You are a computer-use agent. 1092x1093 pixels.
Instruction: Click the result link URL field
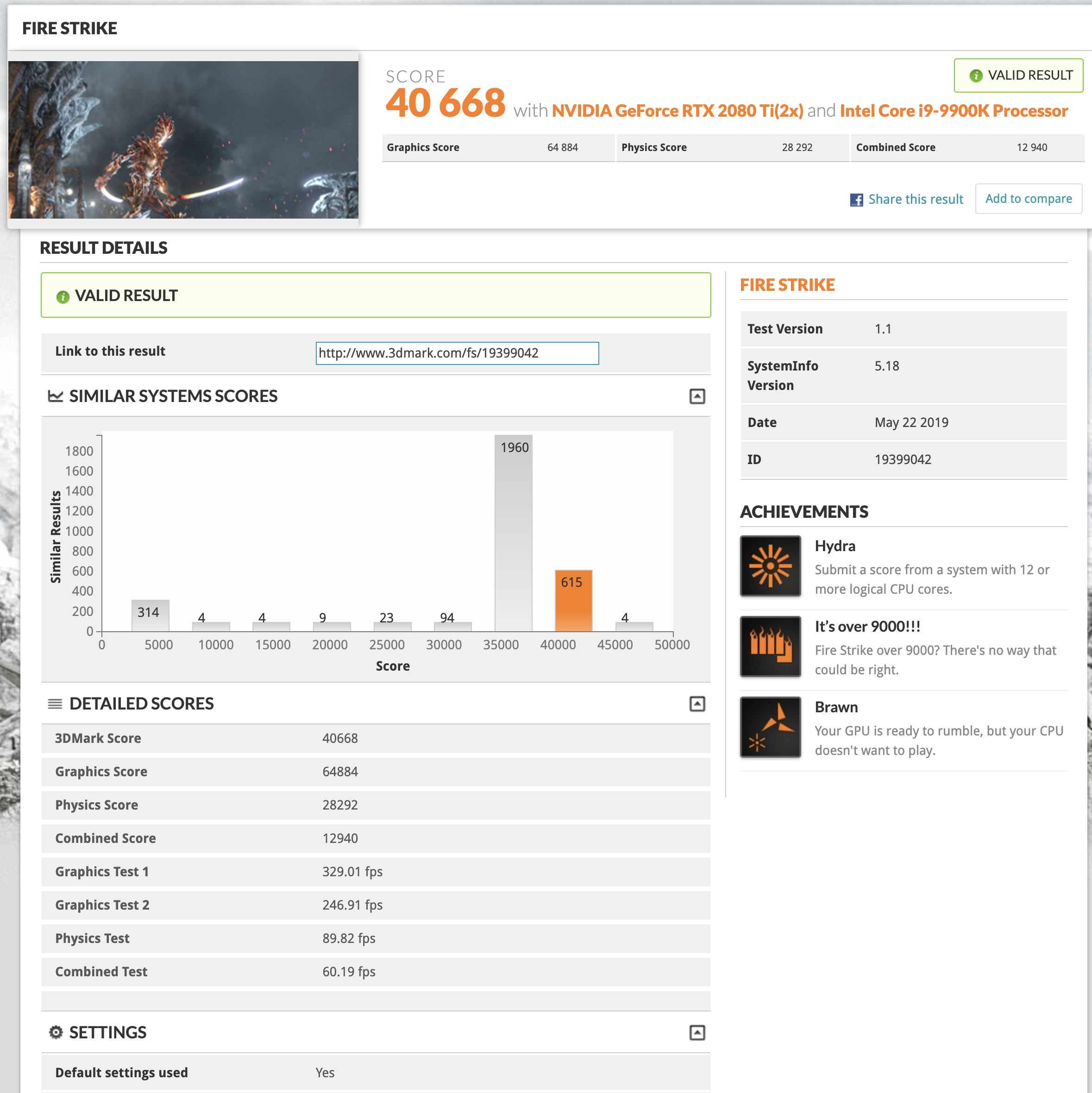coord(457,353)
